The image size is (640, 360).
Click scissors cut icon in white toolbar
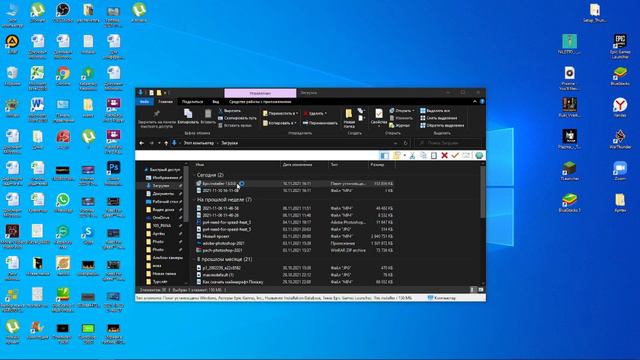click(412, 156)
